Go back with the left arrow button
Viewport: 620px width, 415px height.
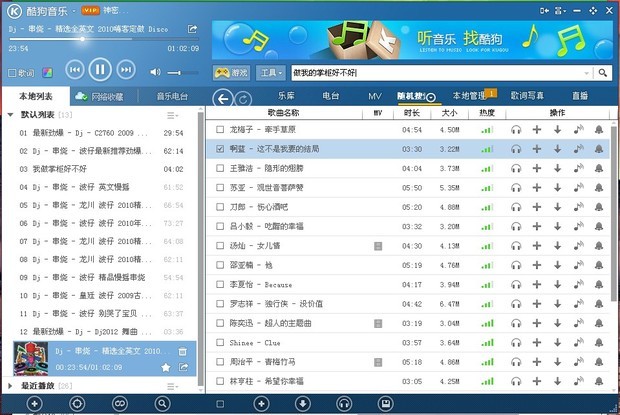click(223, 98)
